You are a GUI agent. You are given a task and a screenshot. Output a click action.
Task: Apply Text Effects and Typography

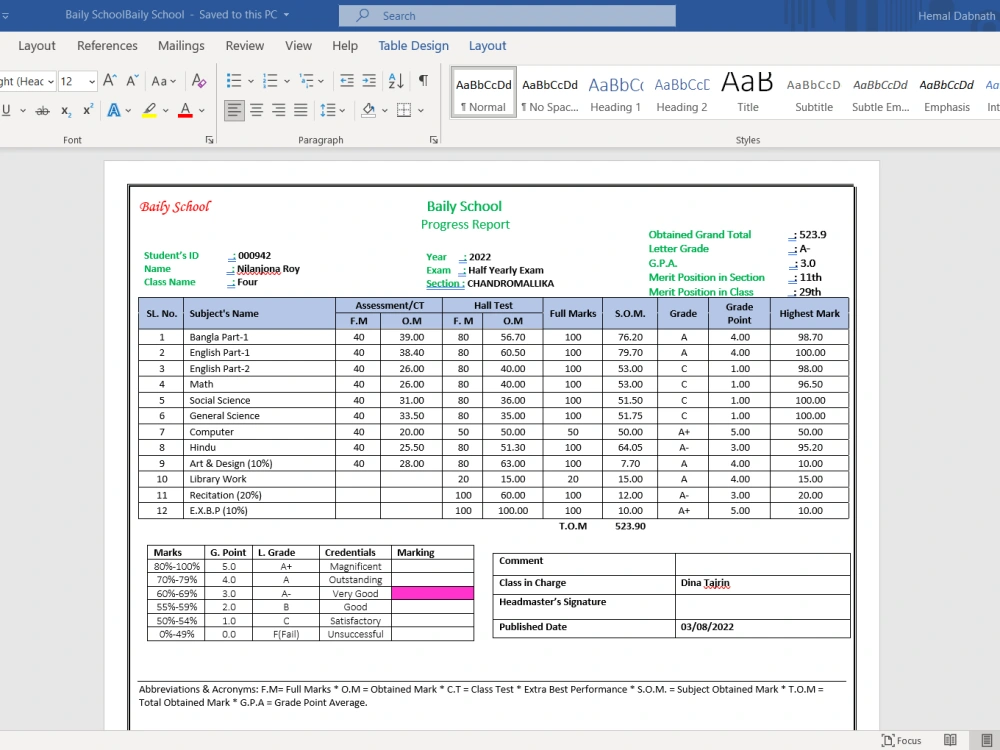pos(114,110)
